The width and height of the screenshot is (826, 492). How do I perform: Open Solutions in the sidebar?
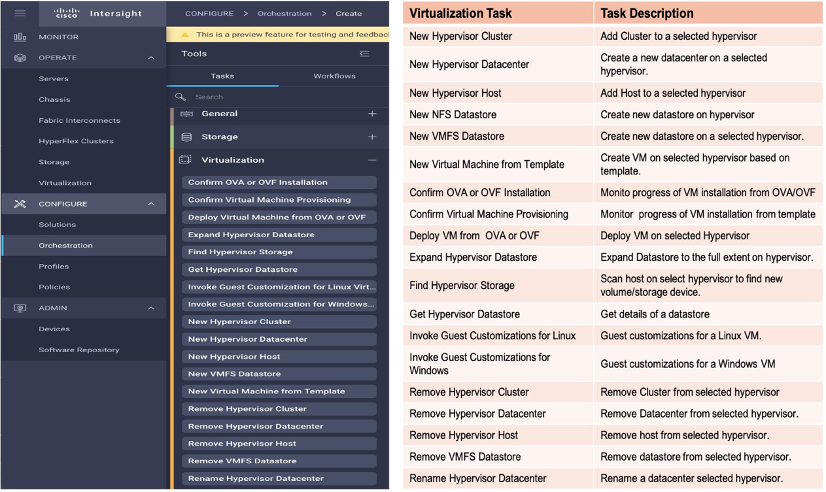(x=57, y=225)
